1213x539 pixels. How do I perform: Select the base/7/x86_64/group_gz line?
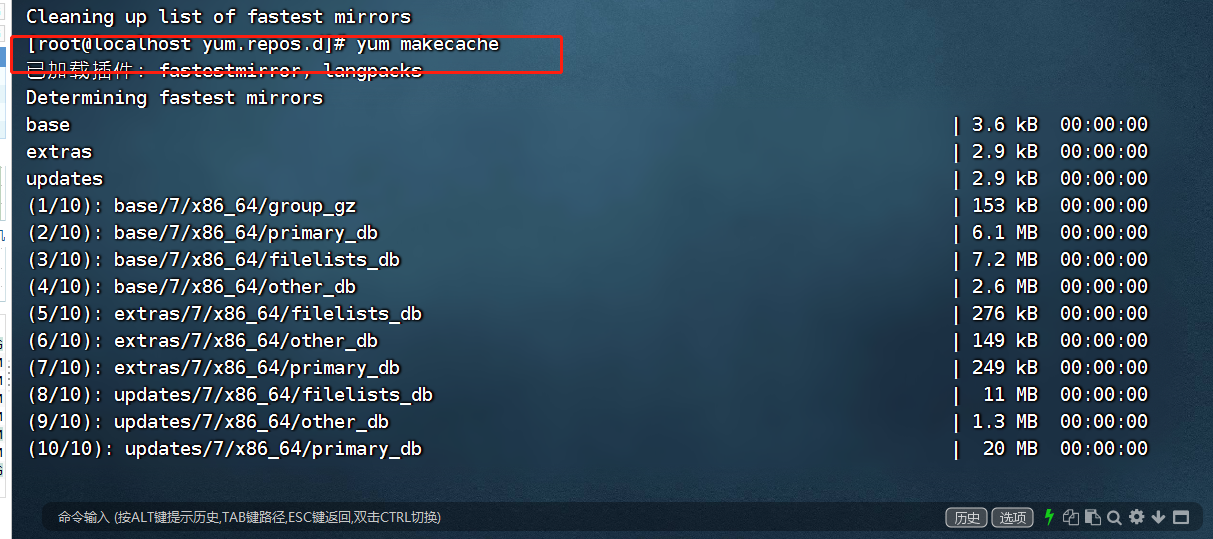point(587,206)
